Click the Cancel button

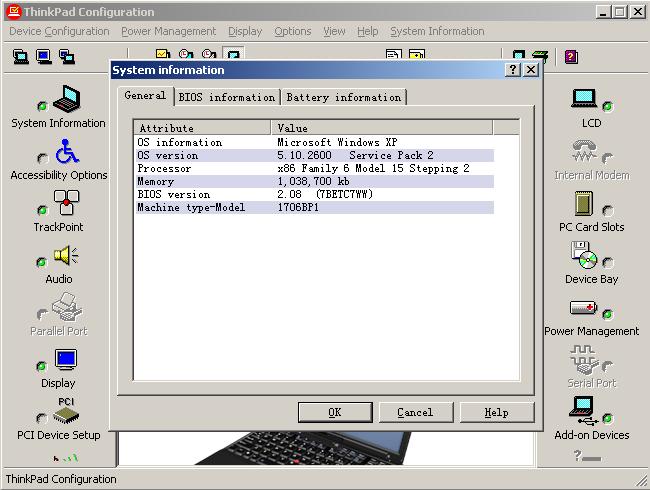[415, 412]
